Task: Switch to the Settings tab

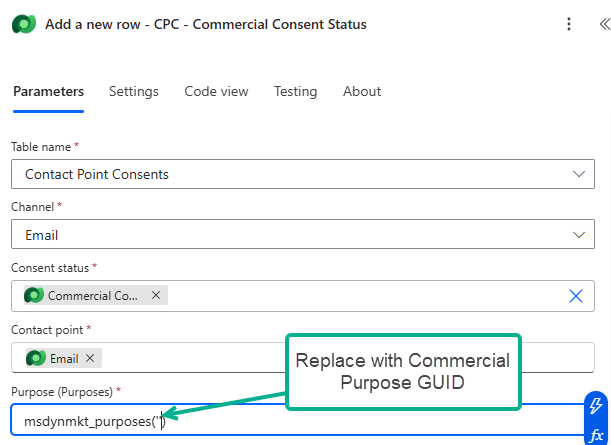Action: pyautogui.click(x=133, y=91)
